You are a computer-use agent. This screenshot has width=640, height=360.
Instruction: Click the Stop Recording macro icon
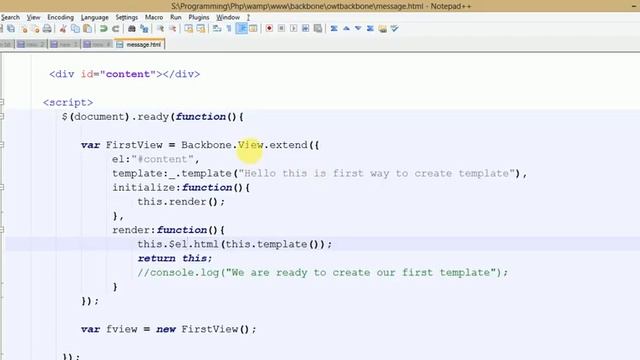281,29
